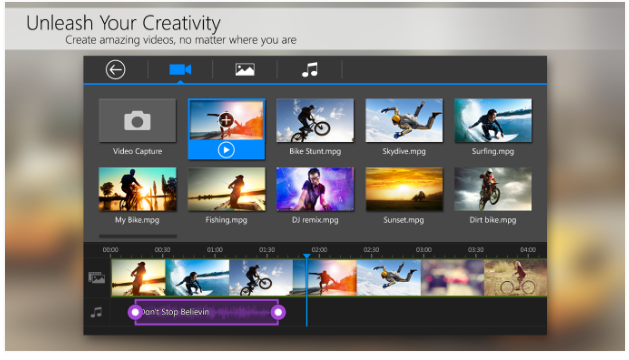
Task: Select the girl on bicycle timeline clip
Action: tap(515, 278)
